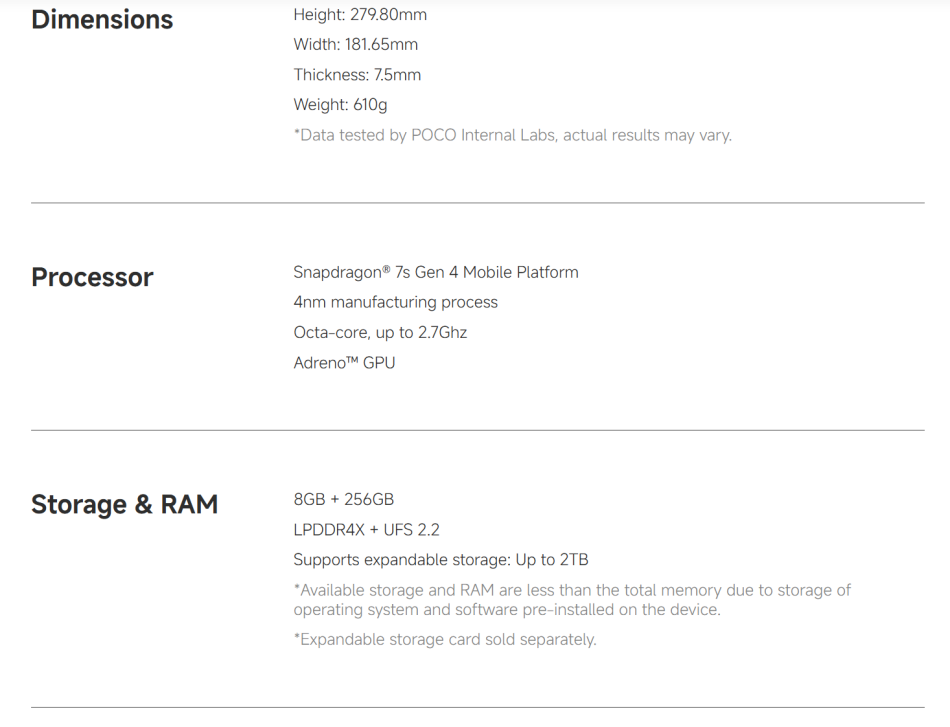This screenshot has width=950, height=727.
Task: Select the LPDDR4X + UFS 2.2 line
Action: point(366,530)
